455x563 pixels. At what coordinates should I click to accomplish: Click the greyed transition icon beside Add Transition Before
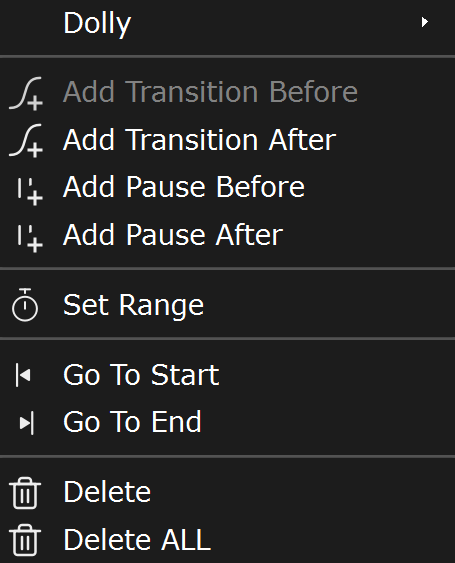26,93
